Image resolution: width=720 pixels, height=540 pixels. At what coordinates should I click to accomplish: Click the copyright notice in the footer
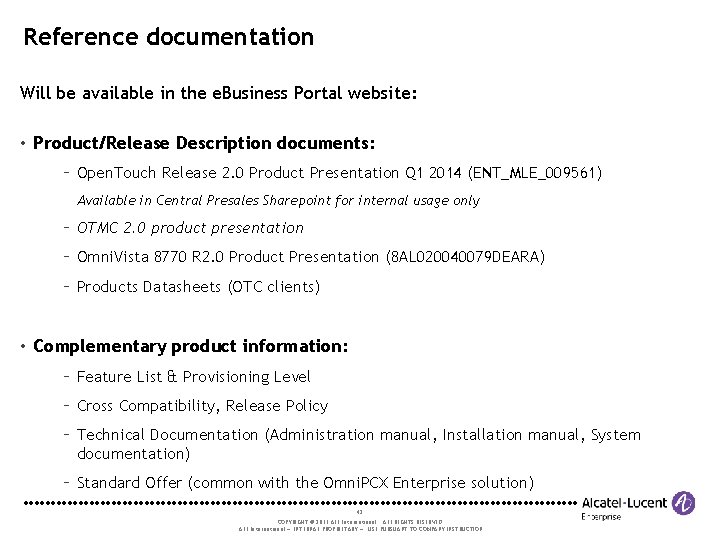(x=360, y=520)
